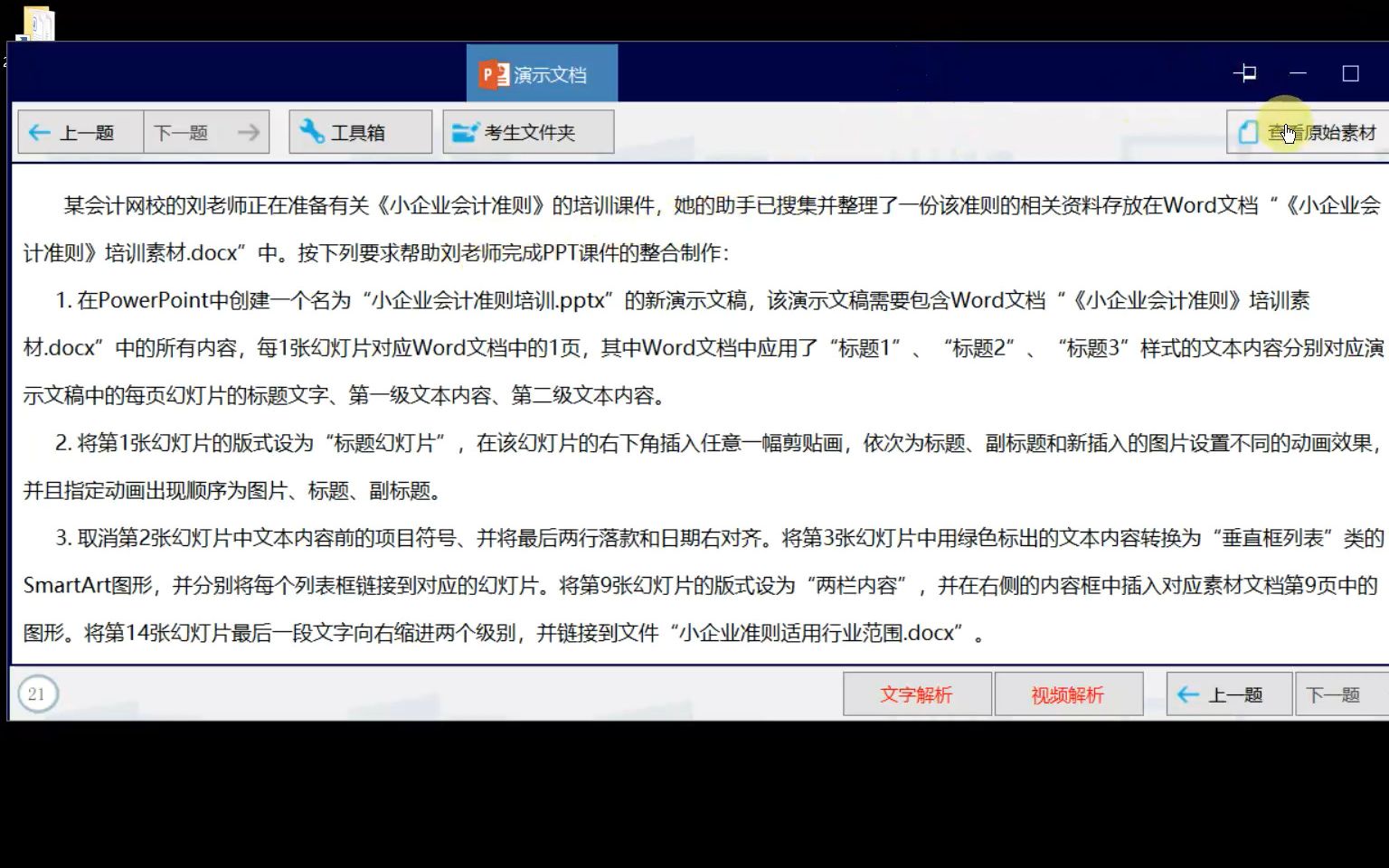Click the text “标题幻灯片”
This screenshot has width=1389, height=868.
coord(385,443)
